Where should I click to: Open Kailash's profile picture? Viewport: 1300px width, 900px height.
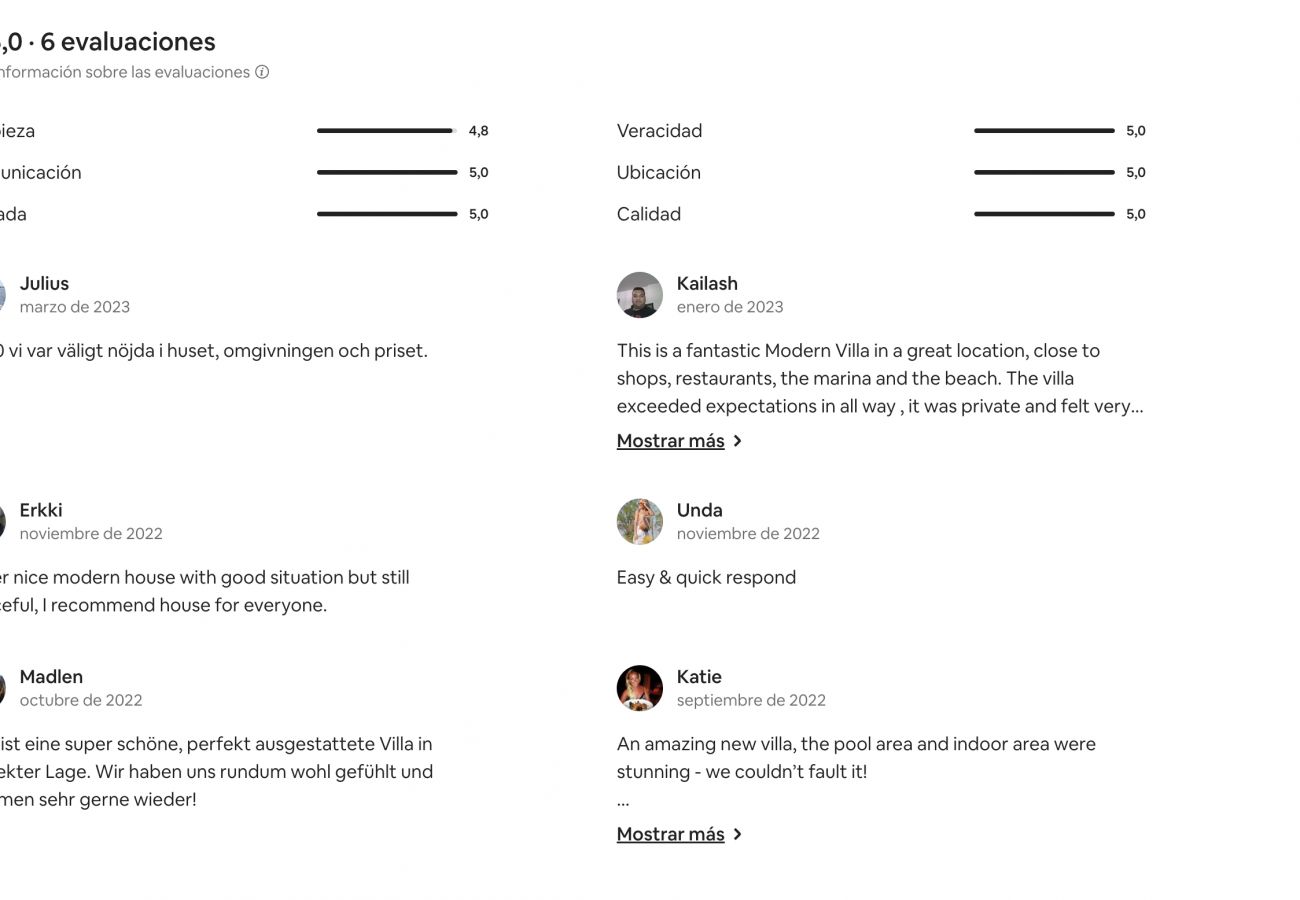[x=640, y=295]
